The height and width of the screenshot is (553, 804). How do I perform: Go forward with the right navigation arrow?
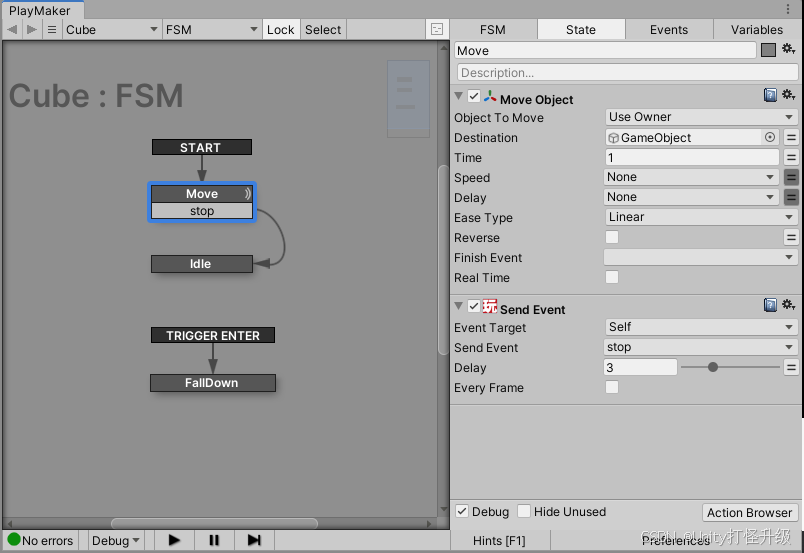pos(32,30)
